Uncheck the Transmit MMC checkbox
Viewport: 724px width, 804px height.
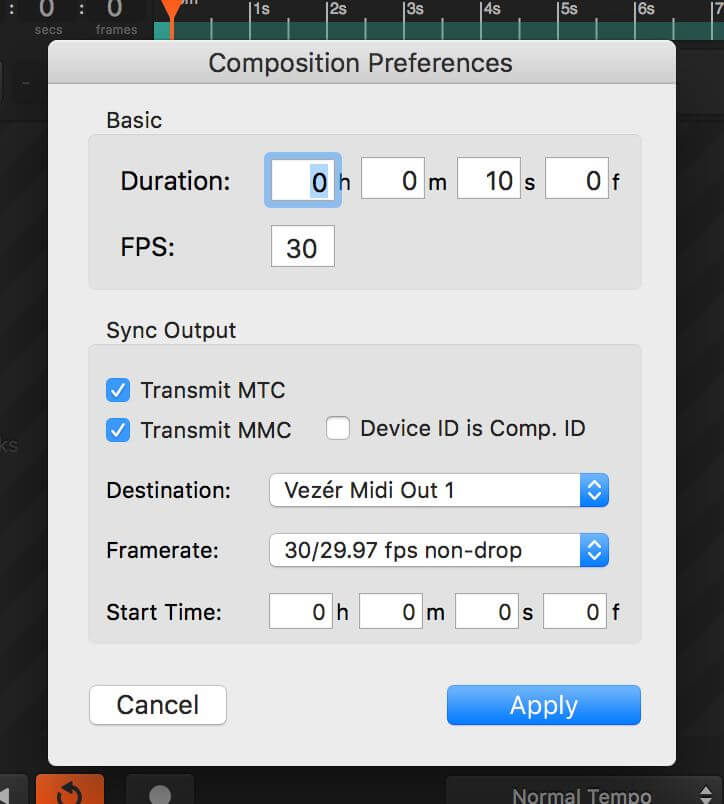(x=118, y=430)
